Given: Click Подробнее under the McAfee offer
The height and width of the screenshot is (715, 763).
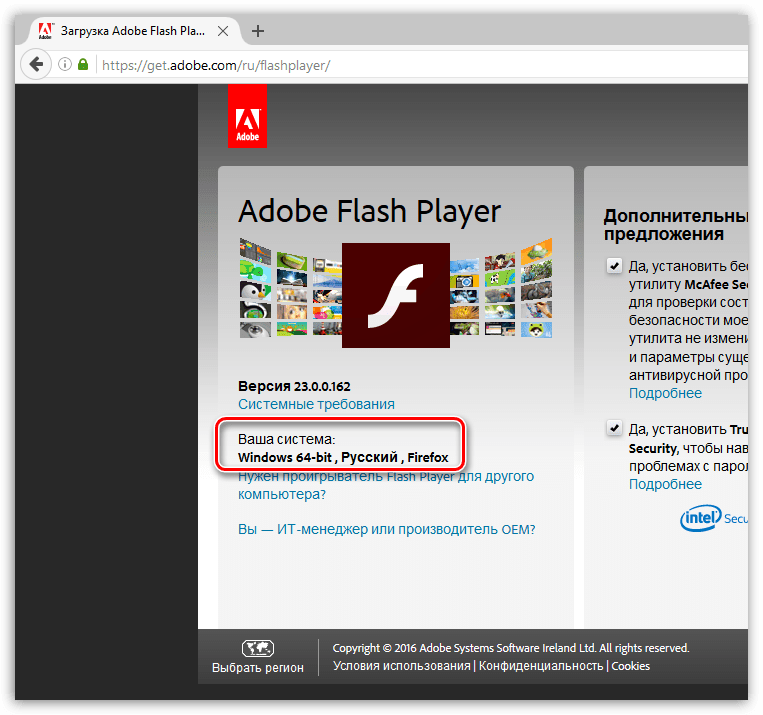Looking at the screenshot, I should (x=665, y=393).
